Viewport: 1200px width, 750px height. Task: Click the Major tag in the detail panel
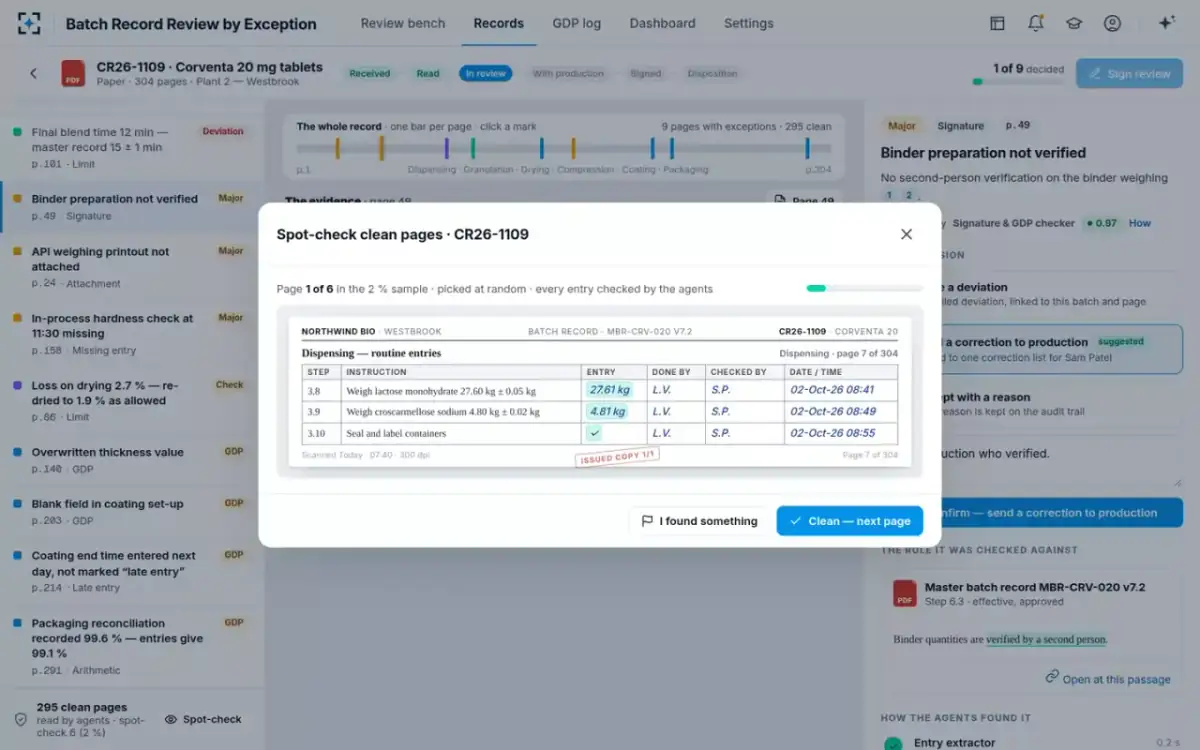coord(902,126)
